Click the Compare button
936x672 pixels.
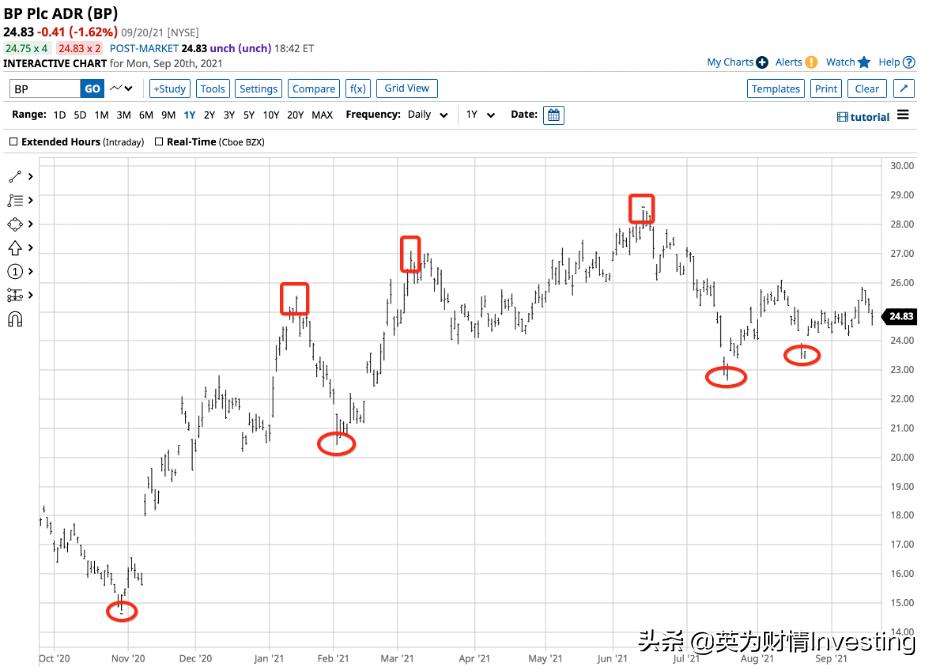[313, 89]
